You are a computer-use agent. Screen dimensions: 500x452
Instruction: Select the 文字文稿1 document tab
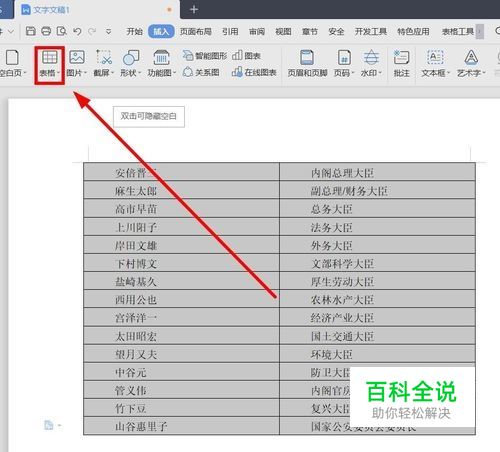coord(97,10)
